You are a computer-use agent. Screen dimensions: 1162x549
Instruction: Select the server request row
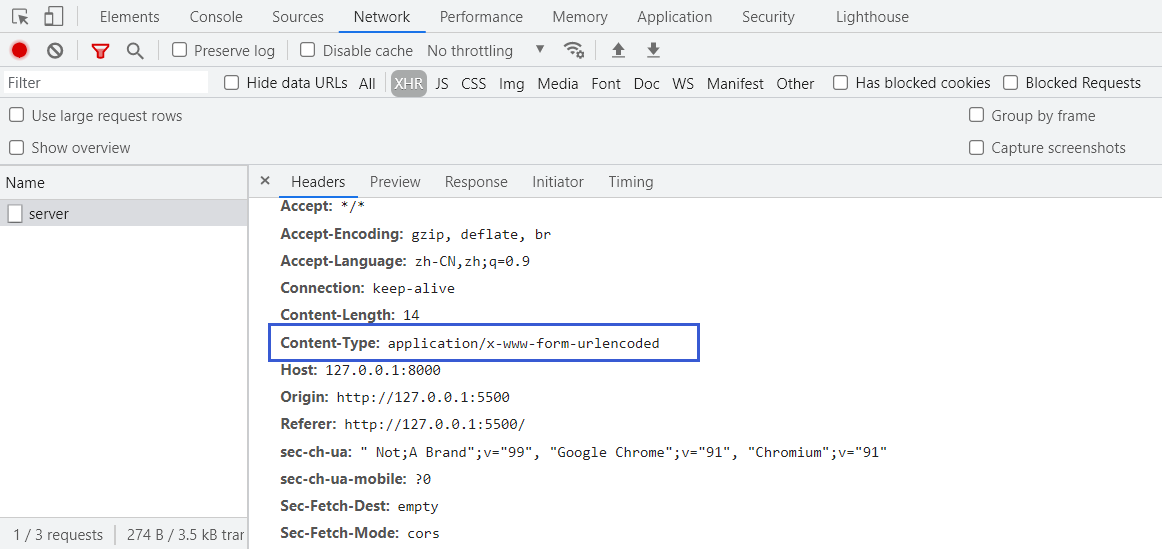124,214
